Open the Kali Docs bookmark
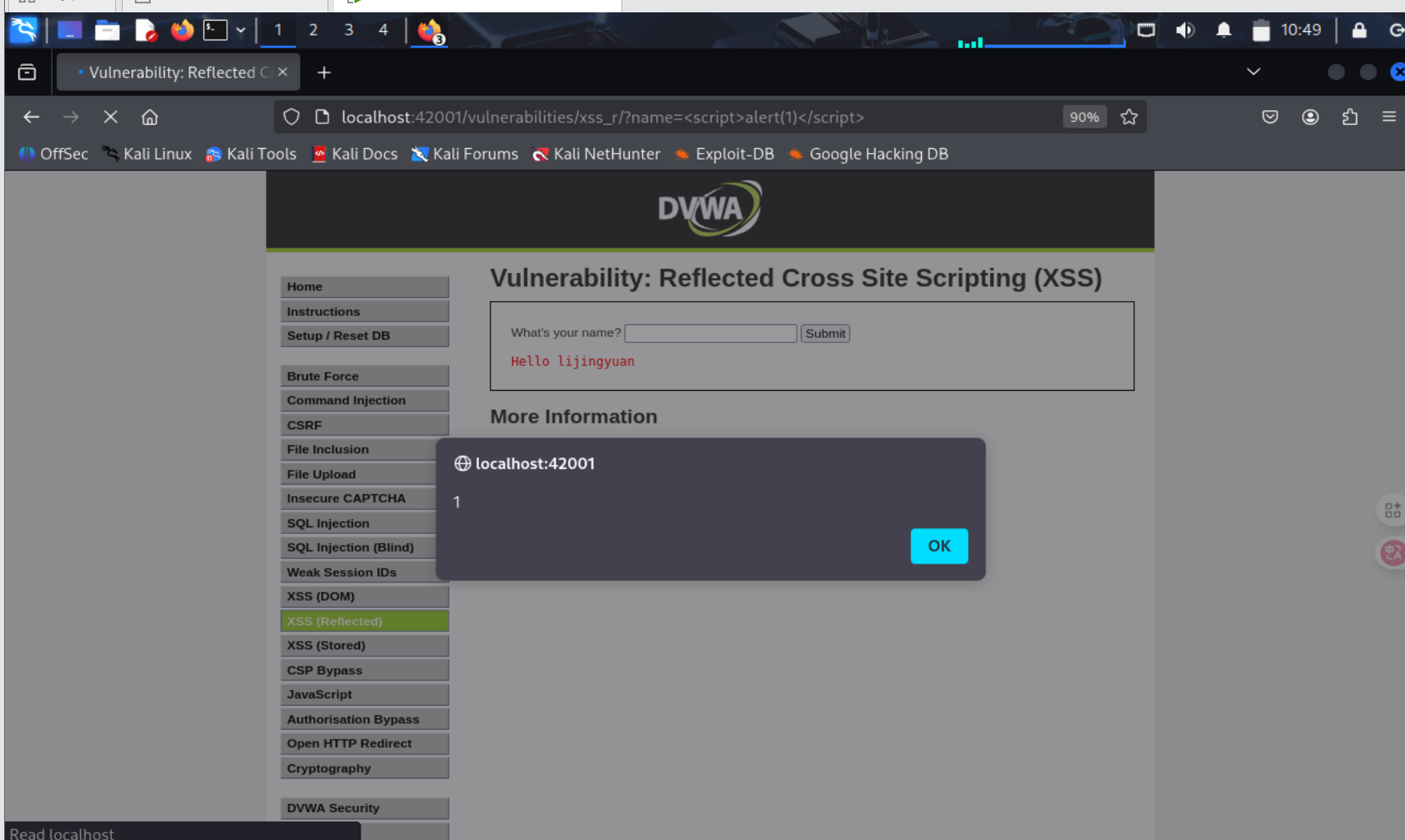Screen dimensions: 1405x840 [x=355, y=154]
